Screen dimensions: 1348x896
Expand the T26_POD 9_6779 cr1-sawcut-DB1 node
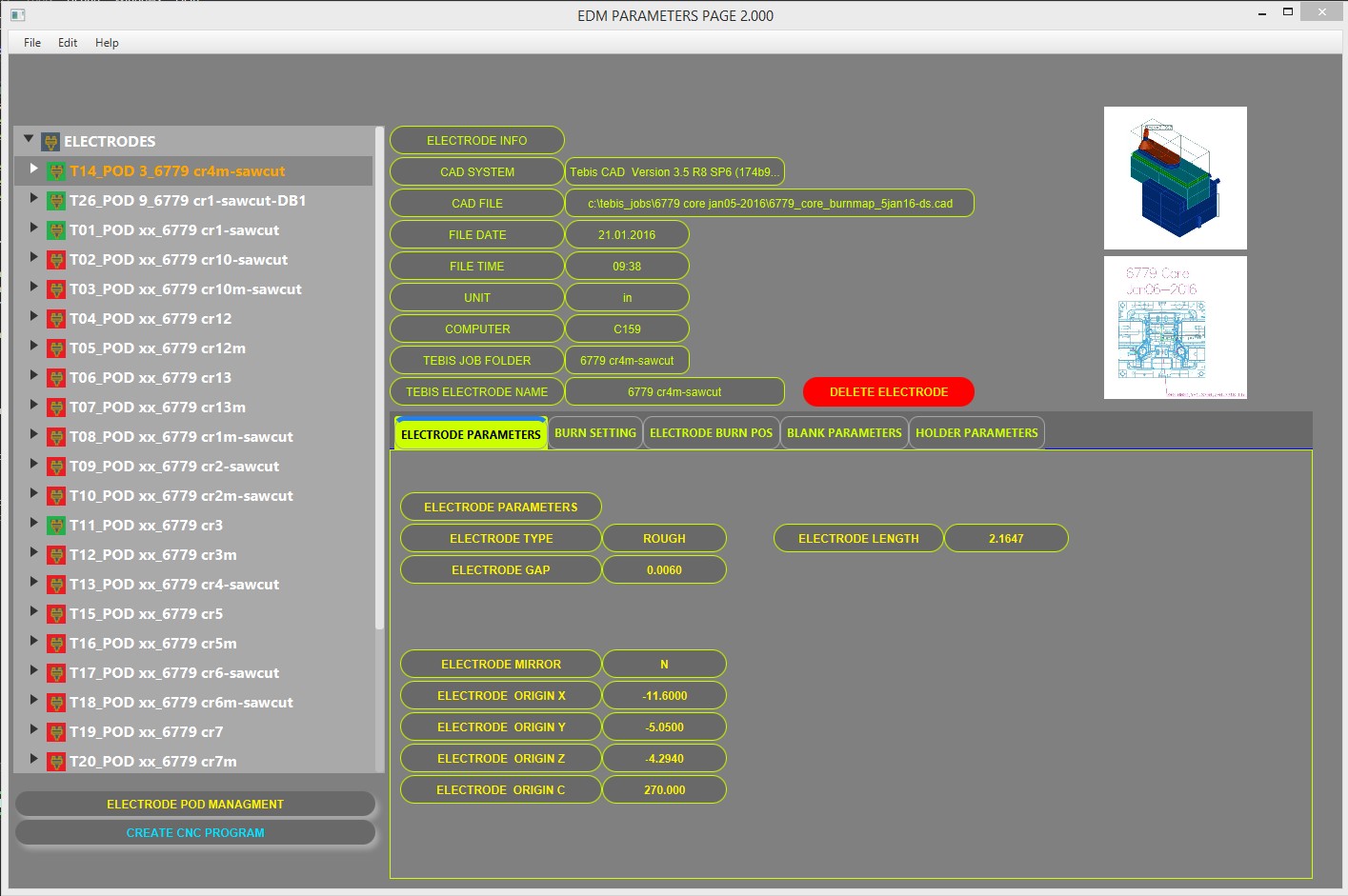tap(34, 198)
